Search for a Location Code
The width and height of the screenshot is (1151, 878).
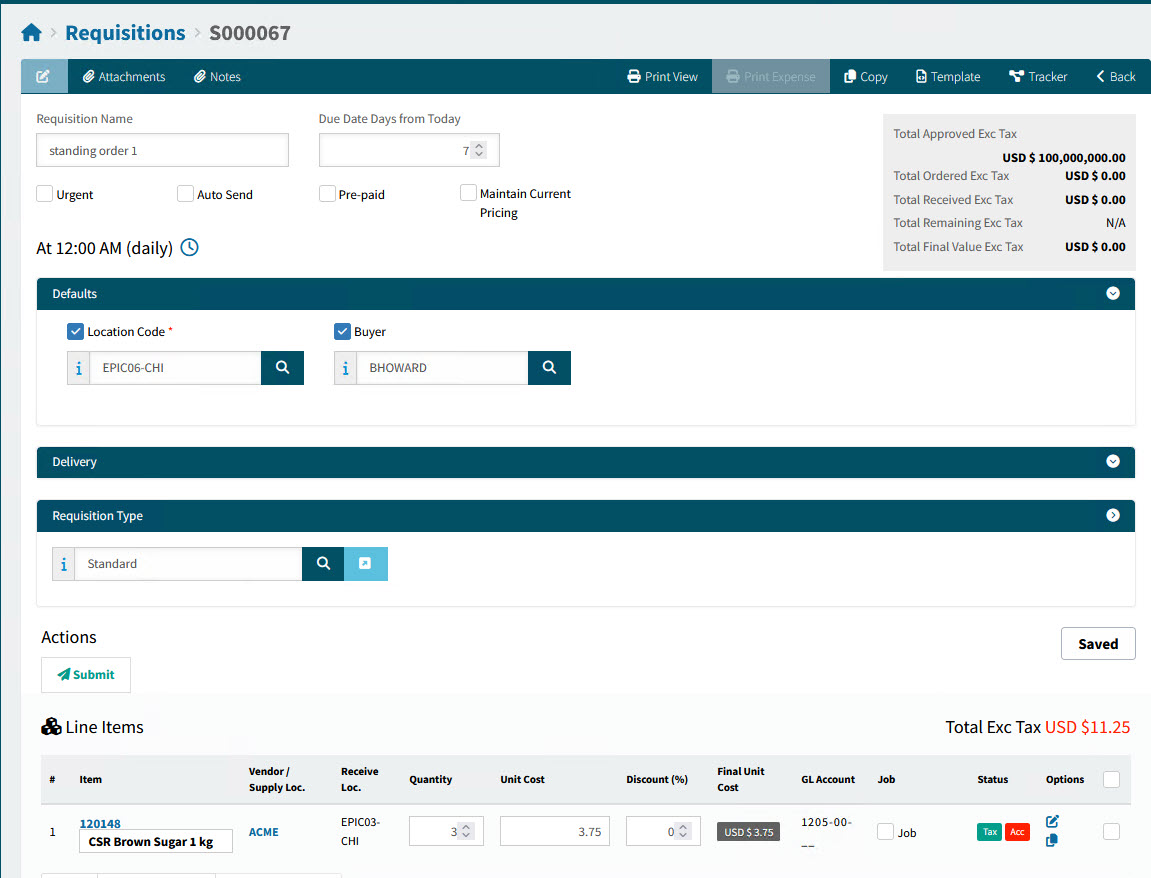(282, 368)
